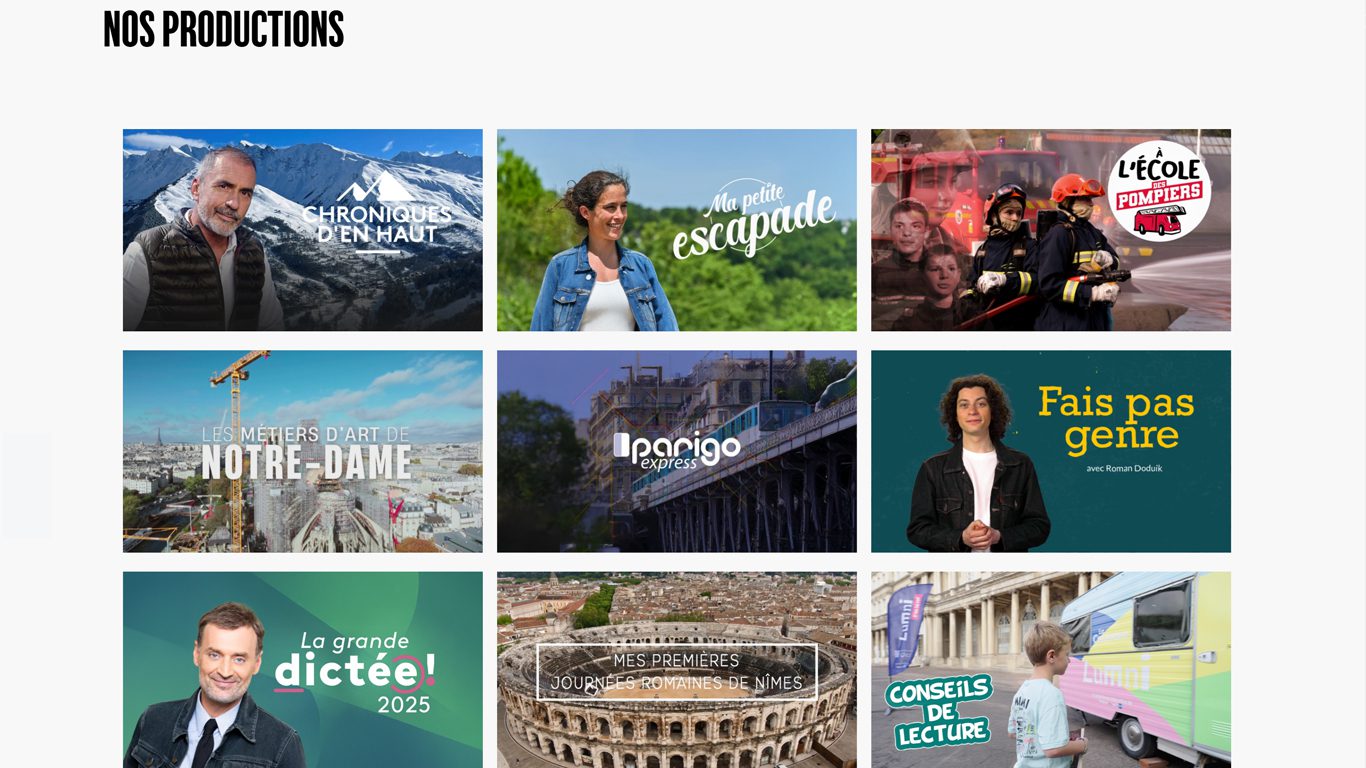Viewport: 1366px width, 768px height.
Task: Open the Ma petite escapade production
Action: click(677, 230)
